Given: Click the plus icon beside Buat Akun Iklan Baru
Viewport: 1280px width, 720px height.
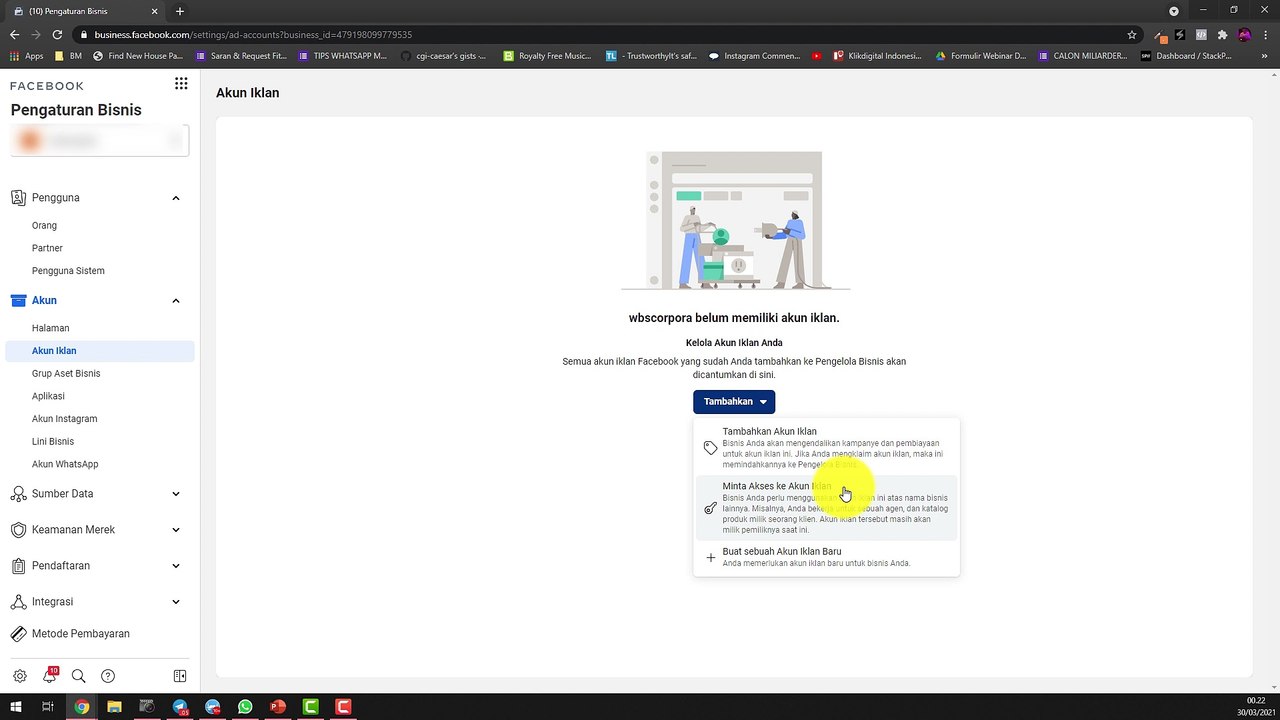Looking at the screenshot, I should pyautogui.click(x=710, y=557).
